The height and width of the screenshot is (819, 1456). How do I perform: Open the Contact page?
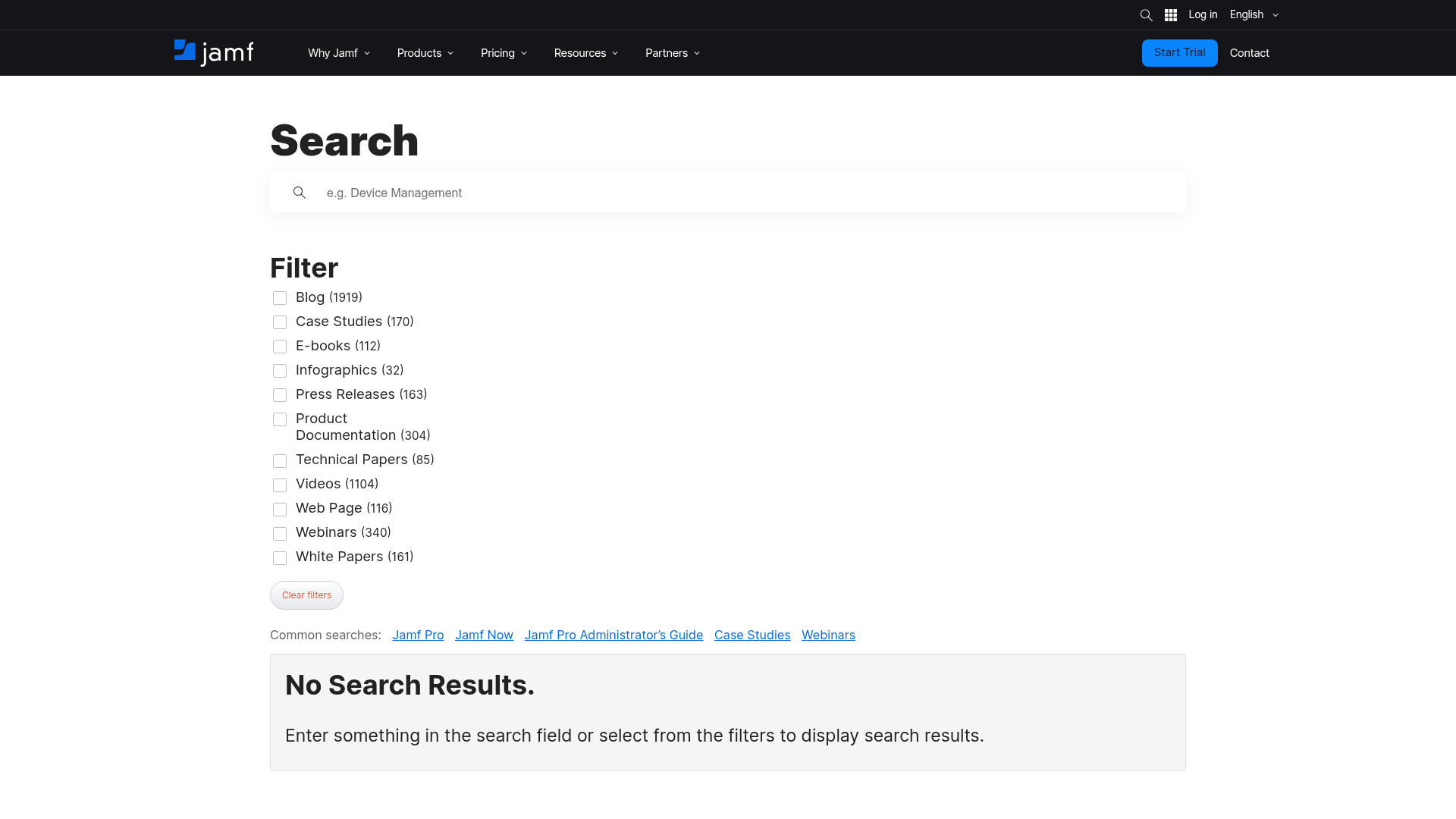(1249, 53)
